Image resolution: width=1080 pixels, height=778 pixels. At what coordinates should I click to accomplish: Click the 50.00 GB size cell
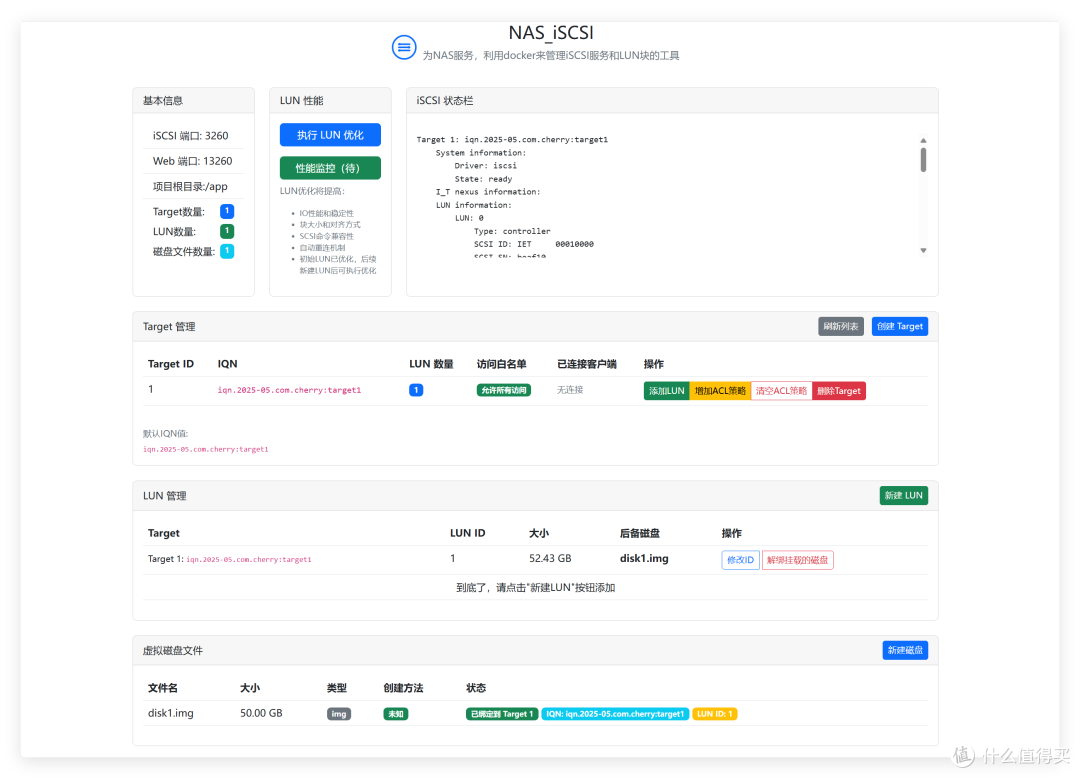(x=261, y=713)
